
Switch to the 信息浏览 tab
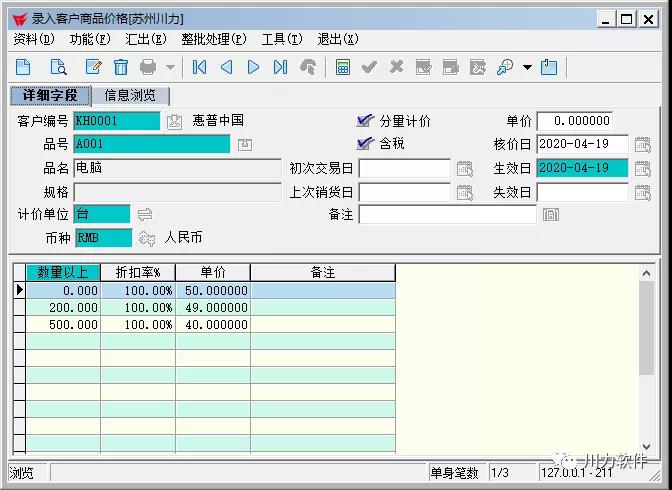point(130,96)
